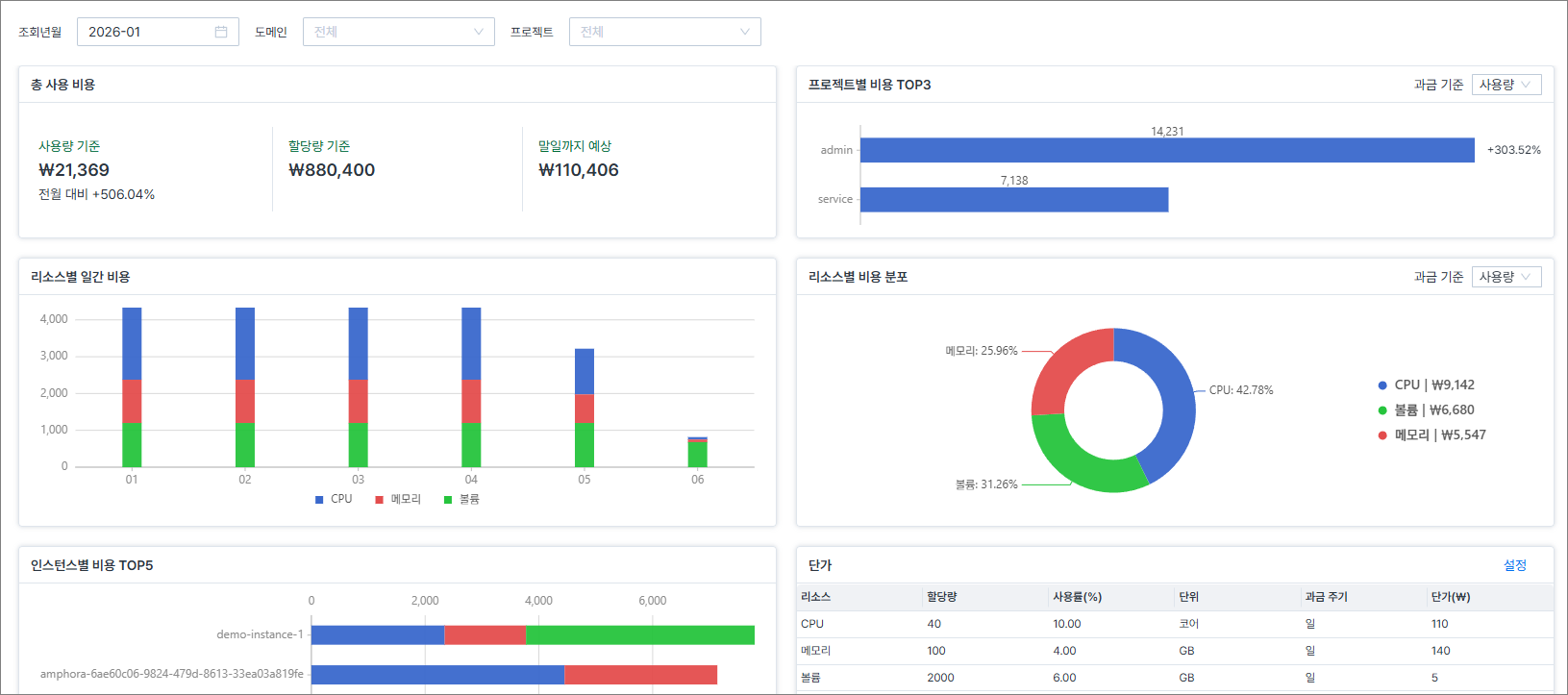
Task: Open the 프로젝트 dropdown
Action: tap(664, 32)
